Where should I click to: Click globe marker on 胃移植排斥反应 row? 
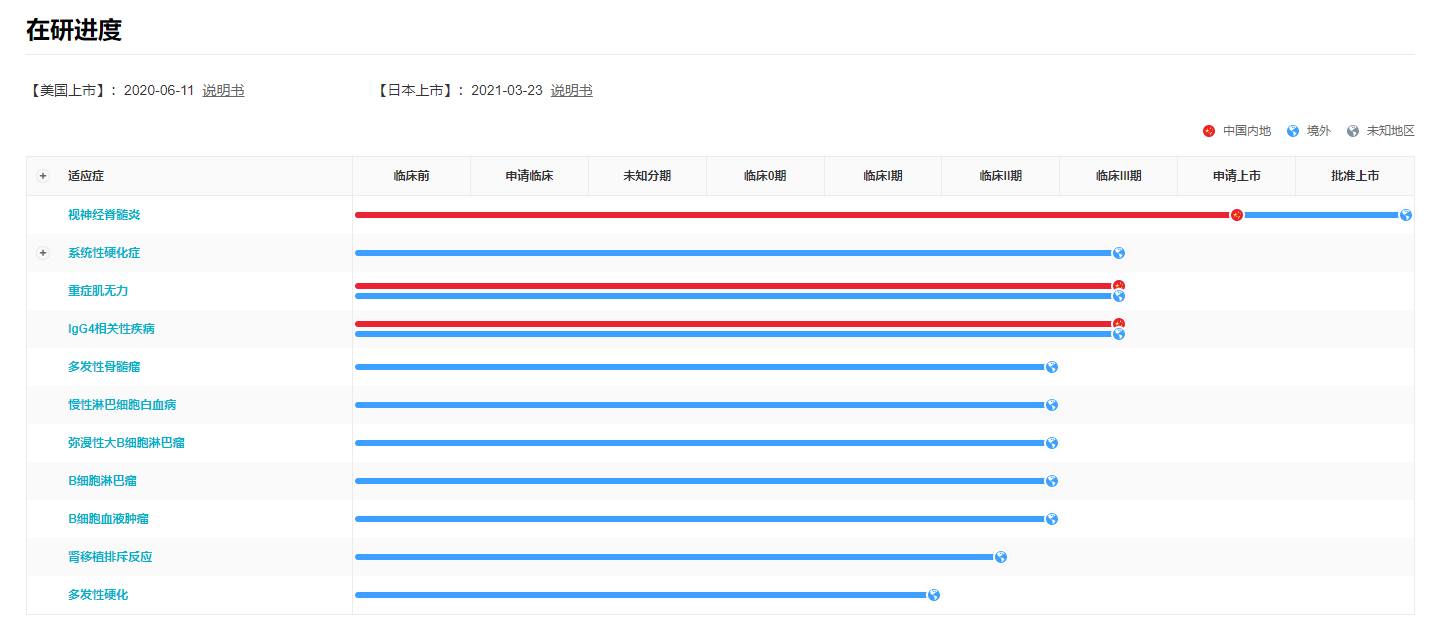(x=1000, y=557)
